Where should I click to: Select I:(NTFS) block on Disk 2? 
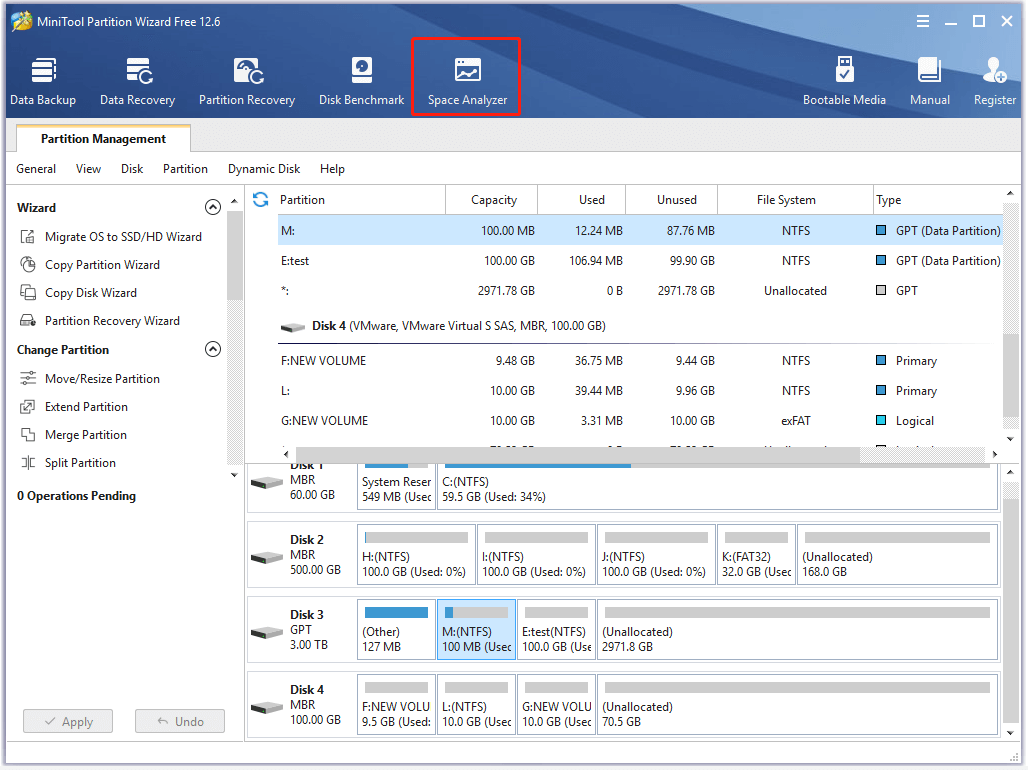pyautogui.click(x=536, y=555)
